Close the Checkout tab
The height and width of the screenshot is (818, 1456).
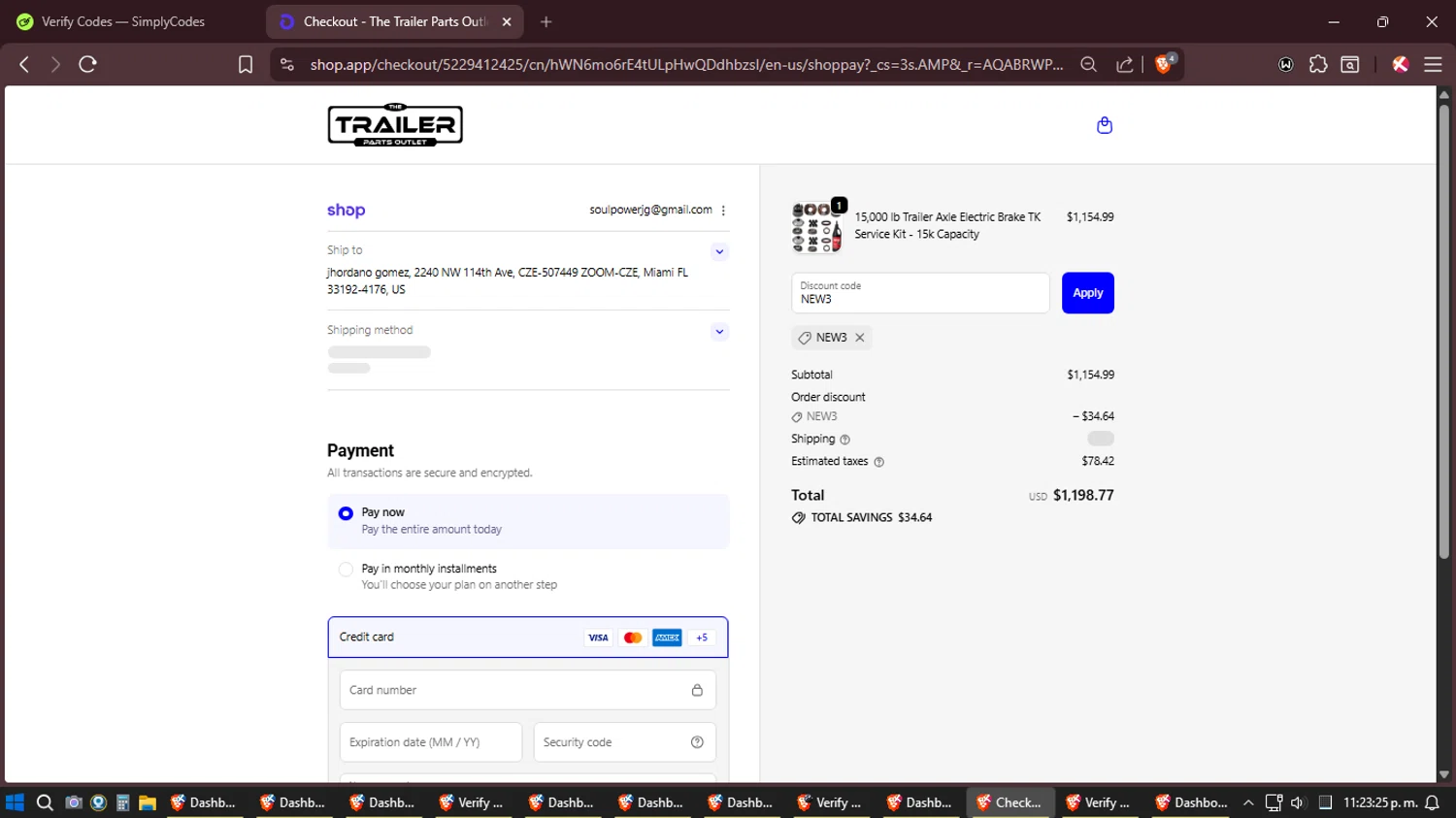coord(507,21)
